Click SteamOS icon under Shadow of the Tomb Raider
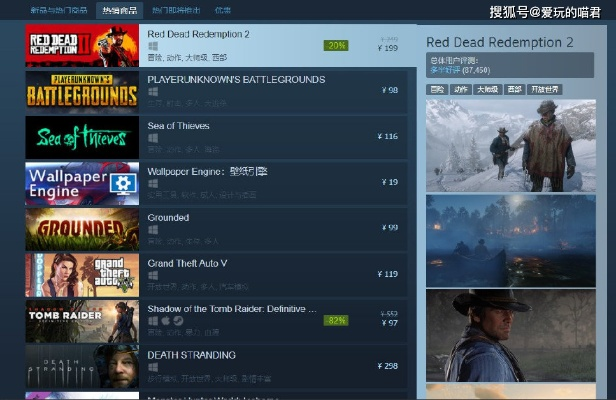This screenshot has height=400, width=616. 178,321
